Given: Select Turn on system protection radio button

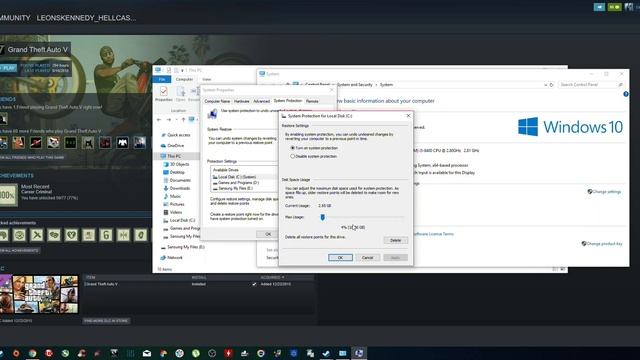Looking at the screenshot, I should coord(292,148).
